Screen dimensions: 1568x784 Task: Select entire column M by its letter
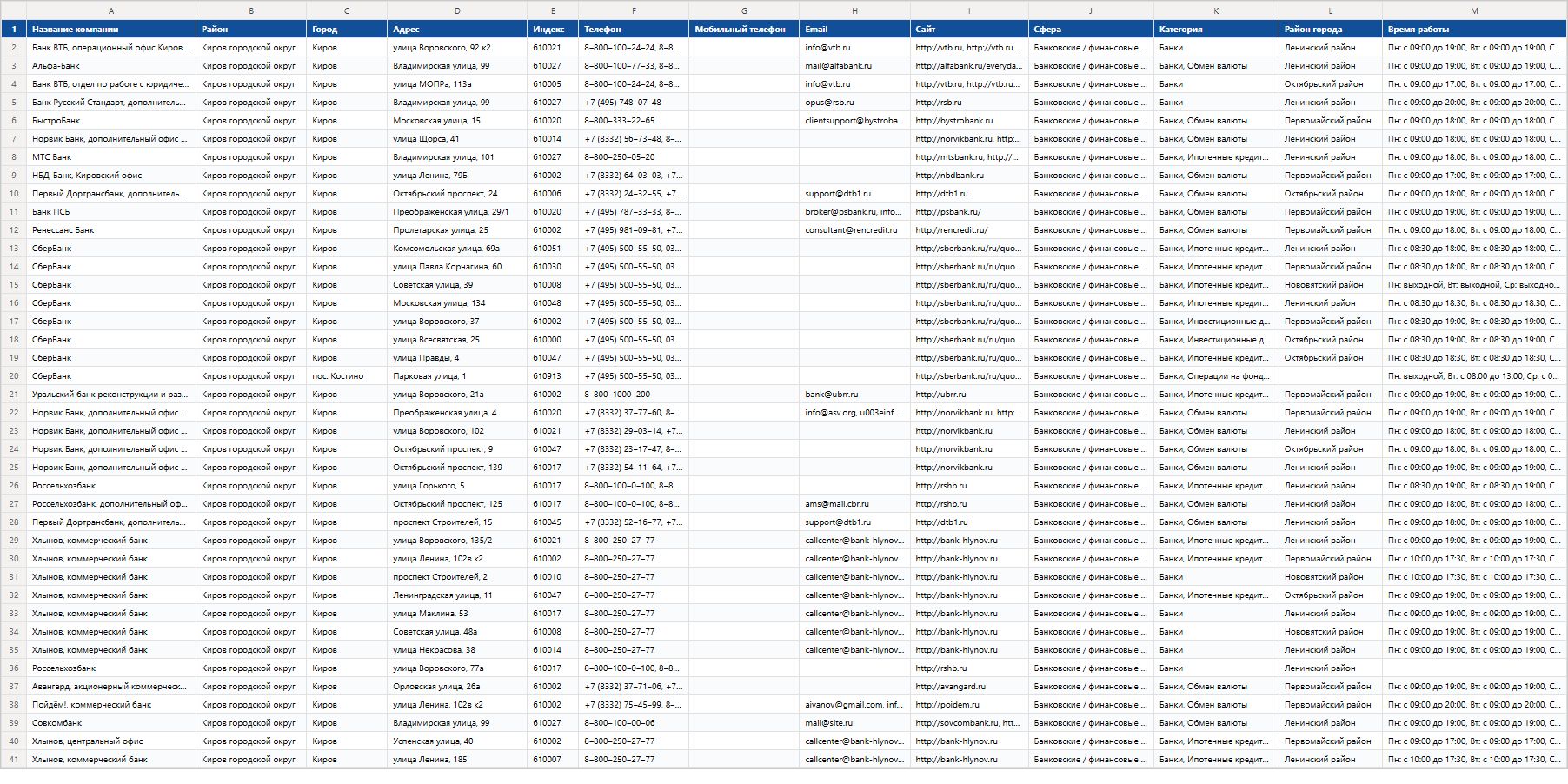(1474, 10)
